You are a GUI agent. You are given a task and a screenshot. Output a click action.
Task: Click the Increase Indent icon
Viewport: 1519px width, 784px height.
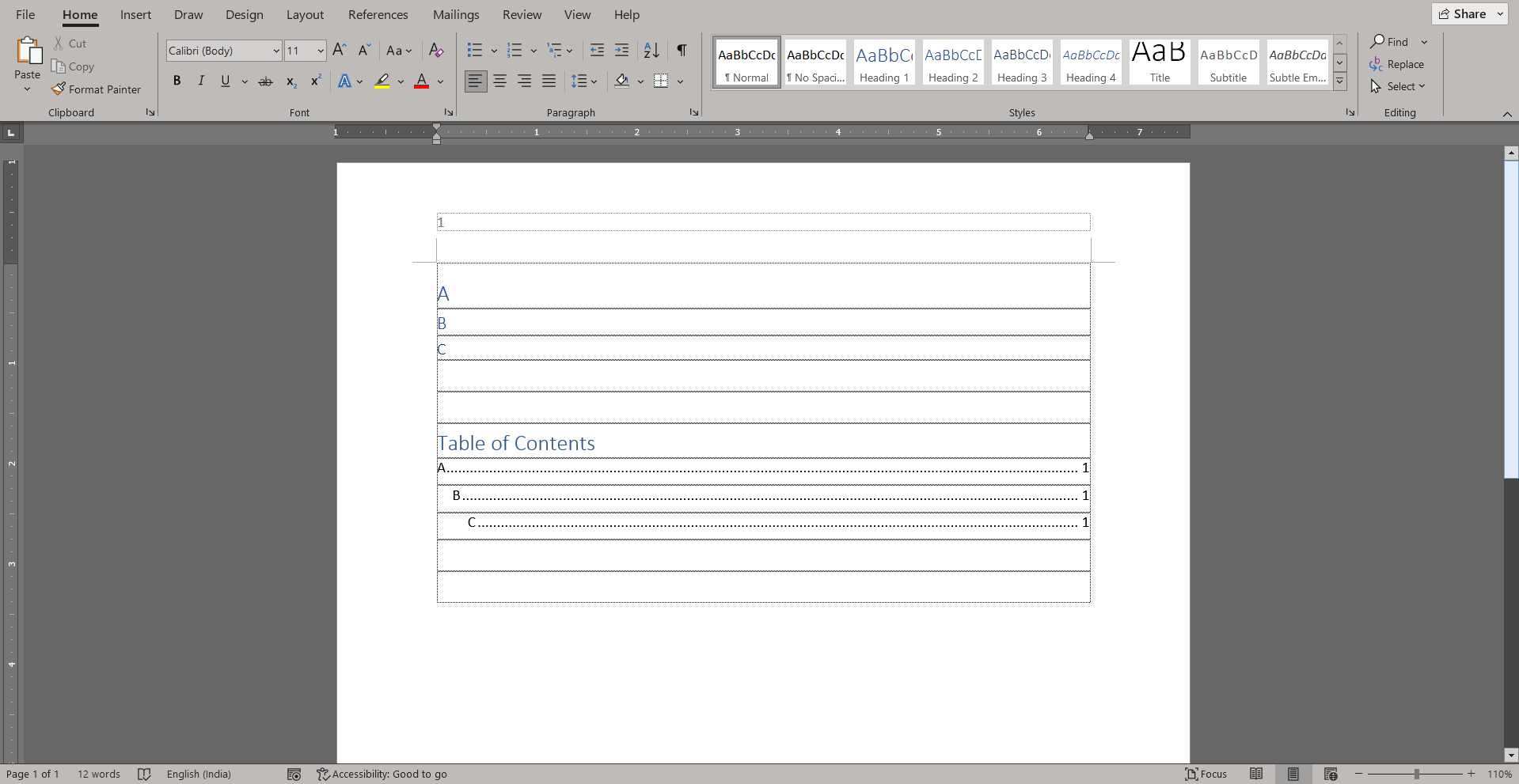point(622,51)
